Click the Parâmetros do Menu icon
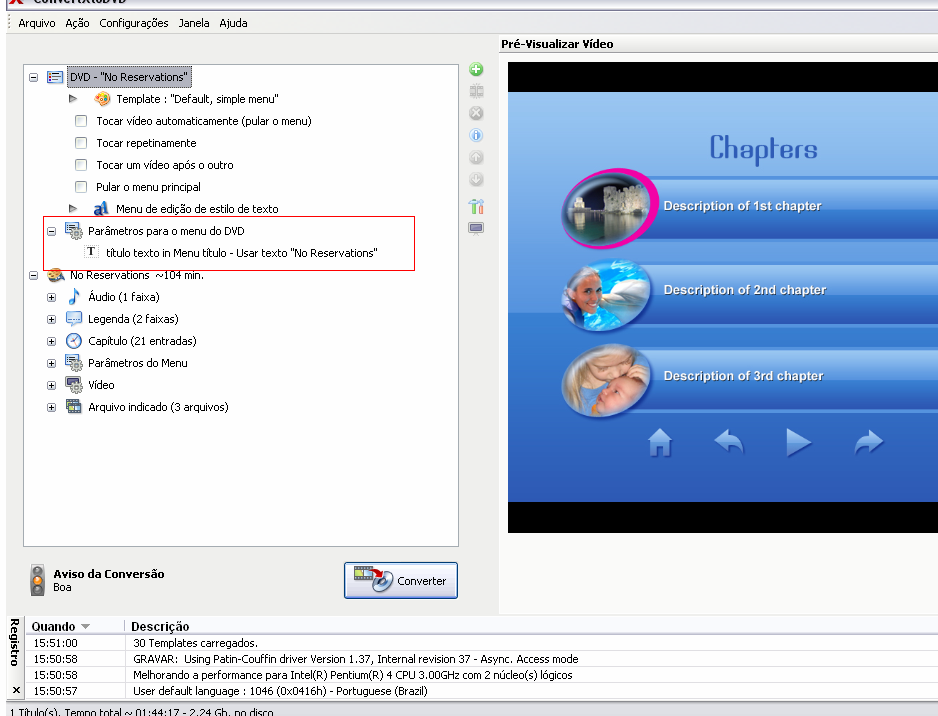The image size is (938, 716). pyautogui.click(x=74, y=363)
